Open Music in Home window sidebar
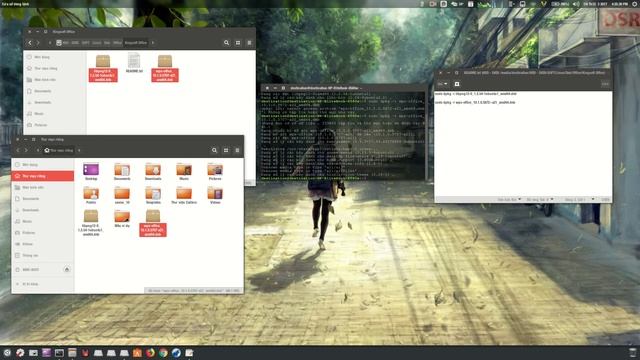640x360 pixels. [43, 221]
